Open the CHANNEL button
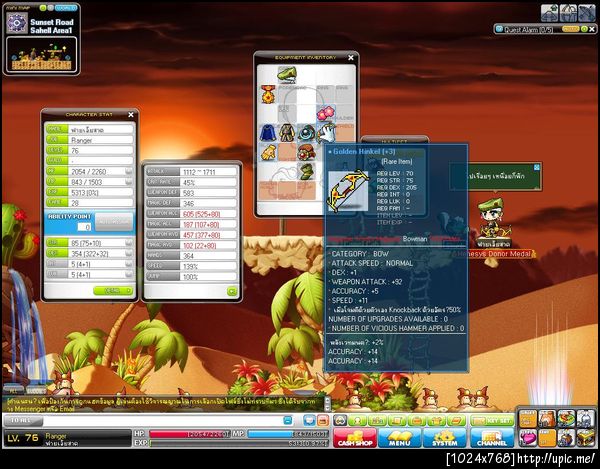Image resolution: width=600 pixels, height=469 pixels. coord(492,438)
